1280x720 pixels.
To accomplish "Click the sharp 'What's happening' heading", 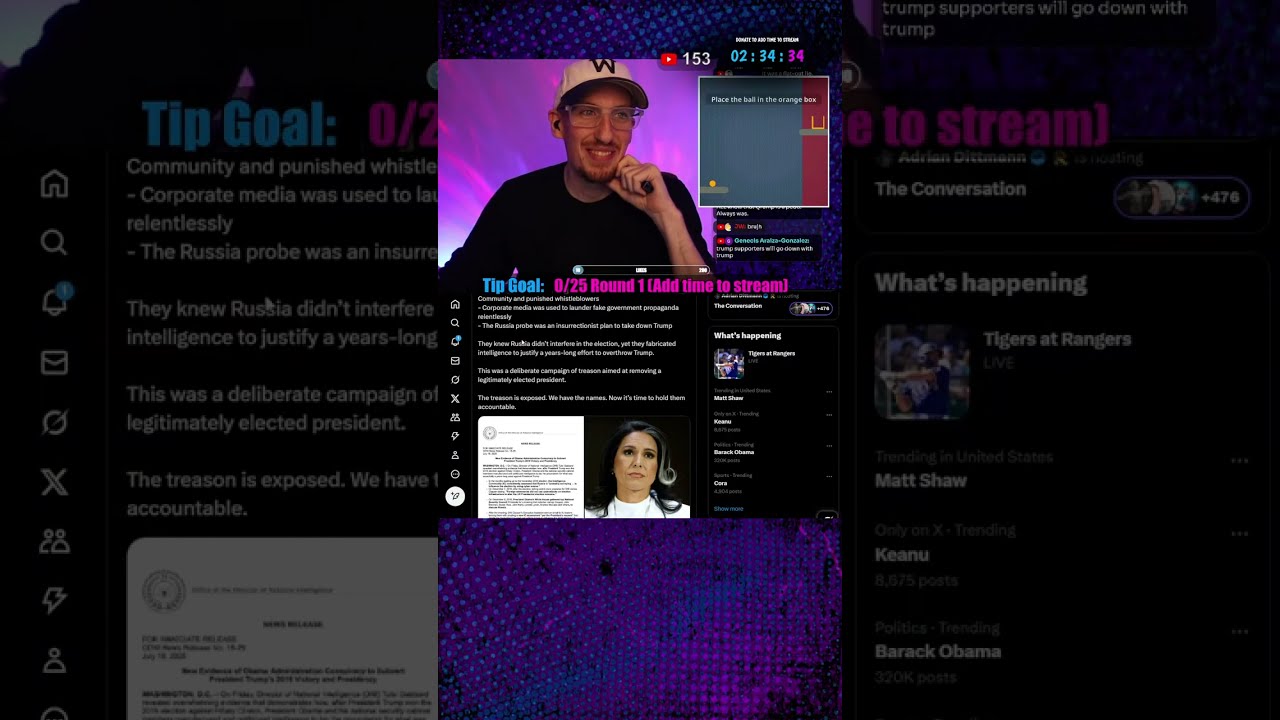I will click(x=748, y=336).
